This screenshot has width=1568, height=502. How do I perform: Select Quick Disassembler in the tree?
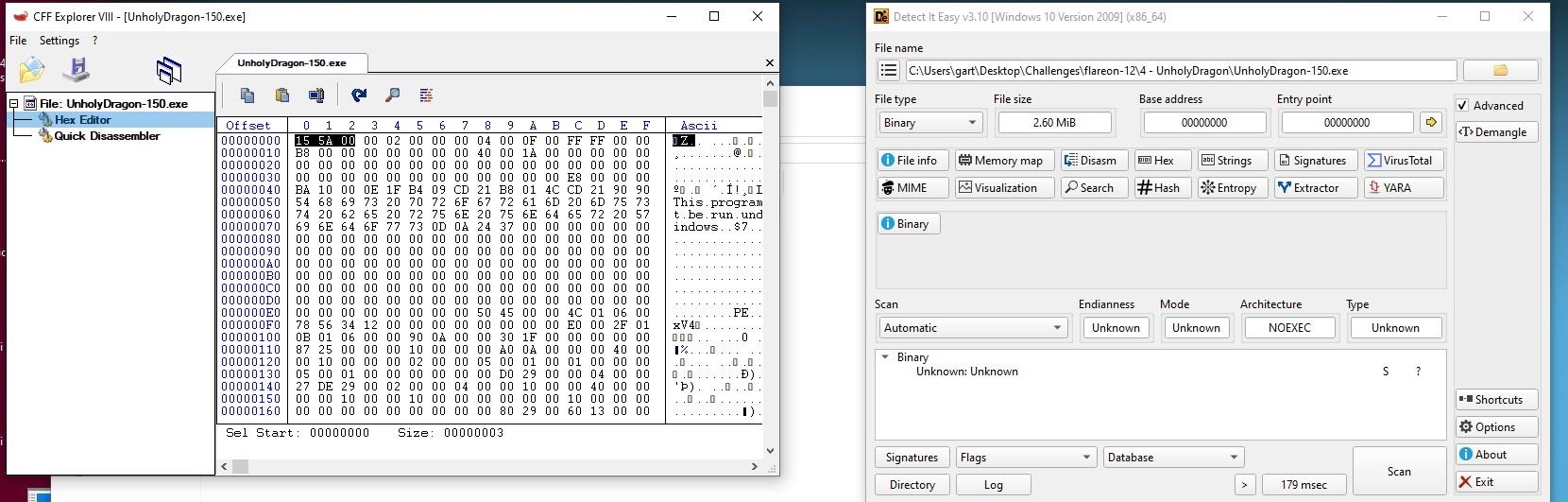(x=107, y=136)
